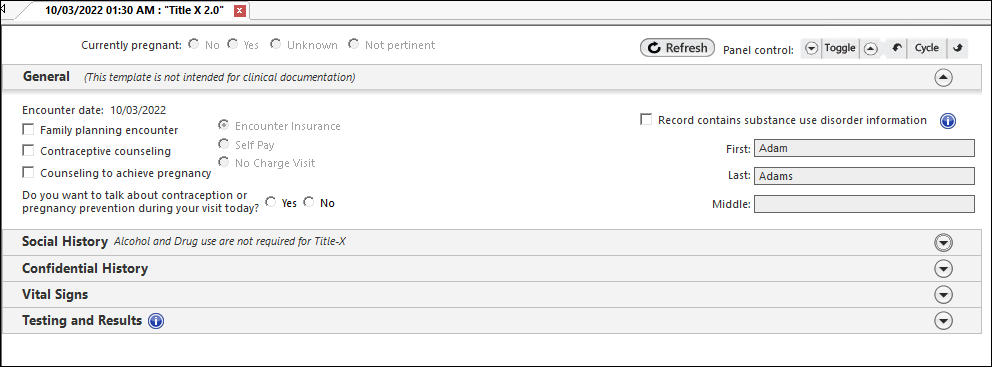Screen dimensions: 992x367
Task: Click the info icon next to Testing and Results
Action: [x=156, y=321]
